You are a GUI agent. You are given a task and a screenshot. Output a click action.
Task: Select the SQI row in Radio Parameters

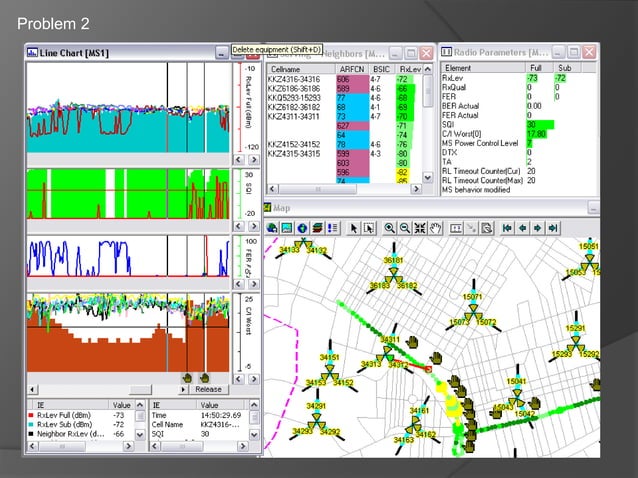[450, 124]
